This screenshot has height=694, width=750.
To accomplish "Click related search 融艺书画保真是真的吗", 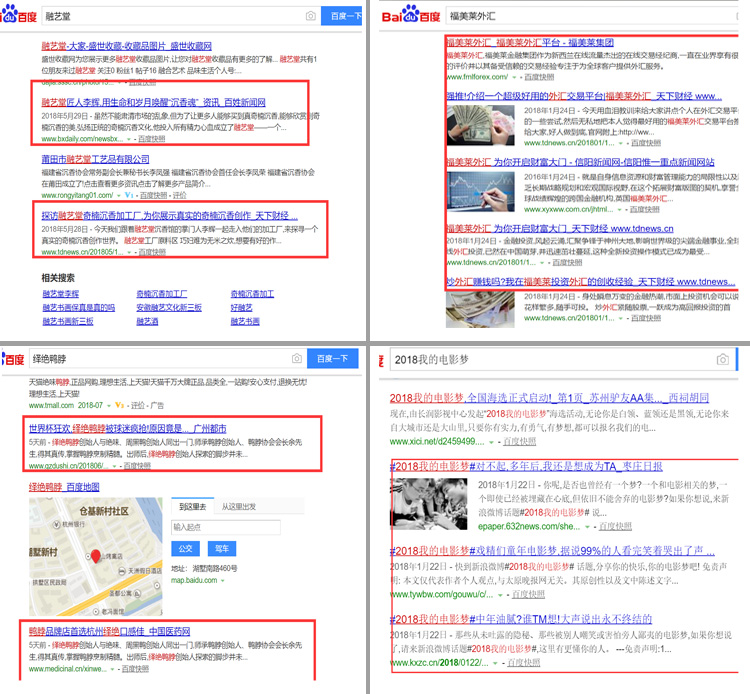I will click(78, 308).
